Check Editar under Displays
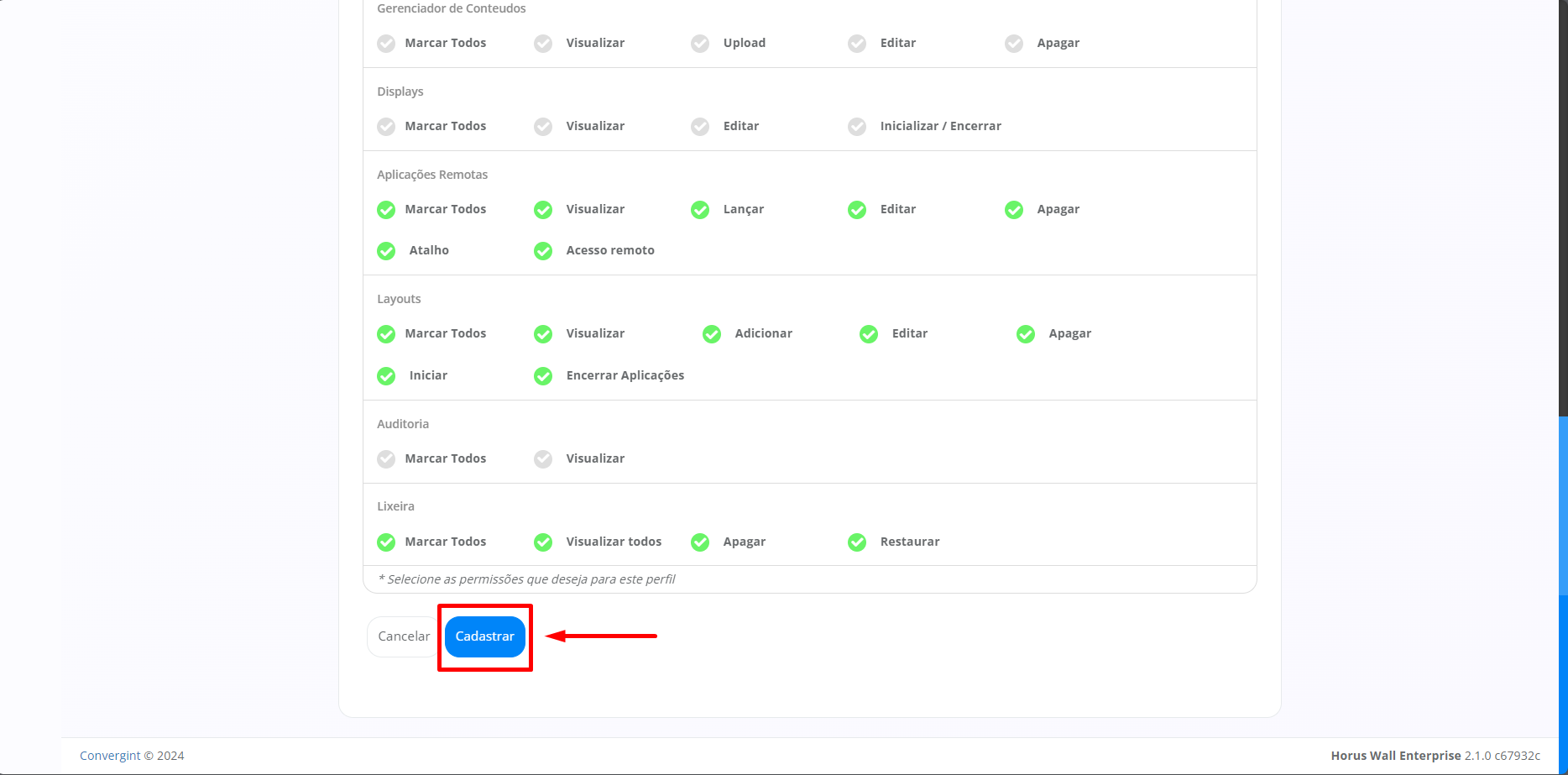Screen dimensions: 1568x775 700,127
